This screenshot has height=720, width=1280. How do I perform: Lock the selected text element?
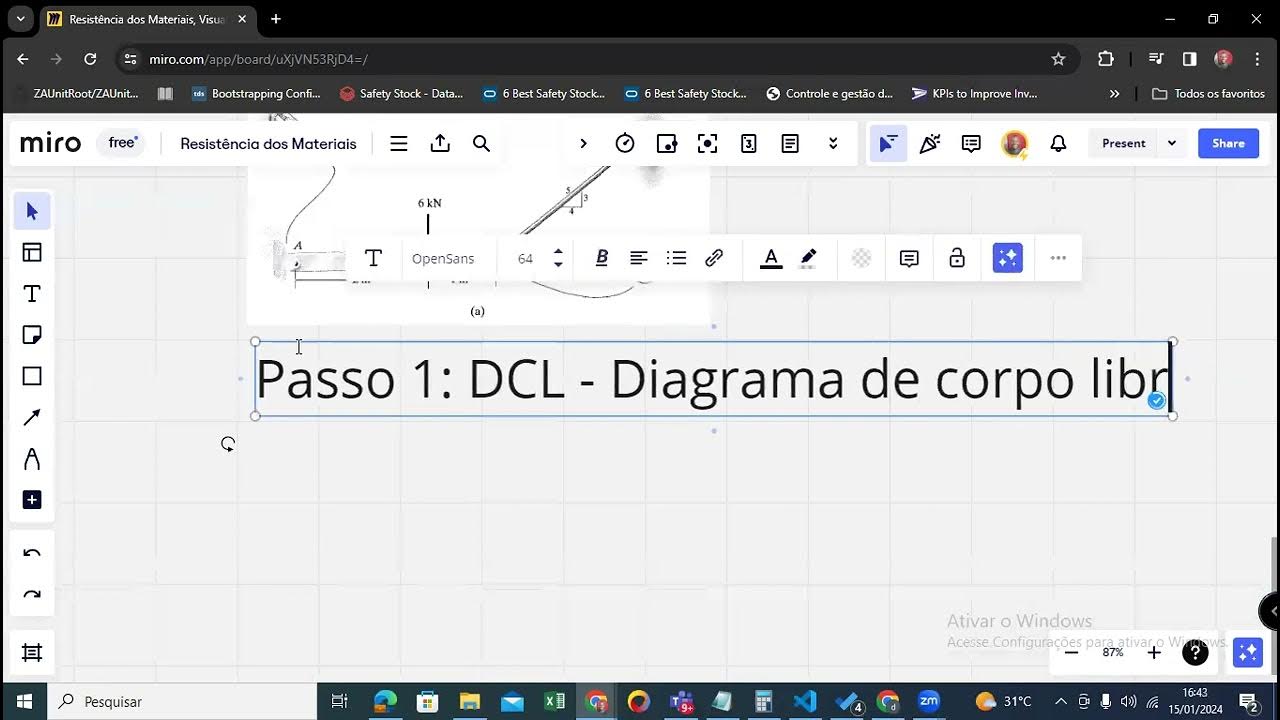(957, 258)
